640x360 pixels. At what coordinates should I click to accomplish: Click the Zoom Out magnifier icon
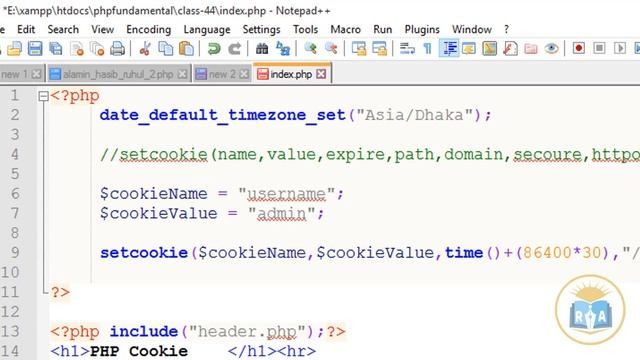pyautogui.click(x=331, y=49)
